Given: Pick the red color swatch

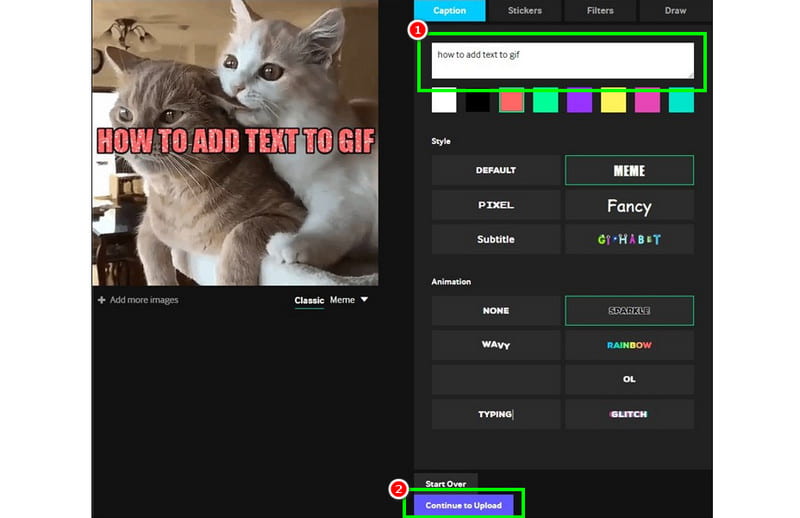Looking at the screenshot, I should pos(511,100).
